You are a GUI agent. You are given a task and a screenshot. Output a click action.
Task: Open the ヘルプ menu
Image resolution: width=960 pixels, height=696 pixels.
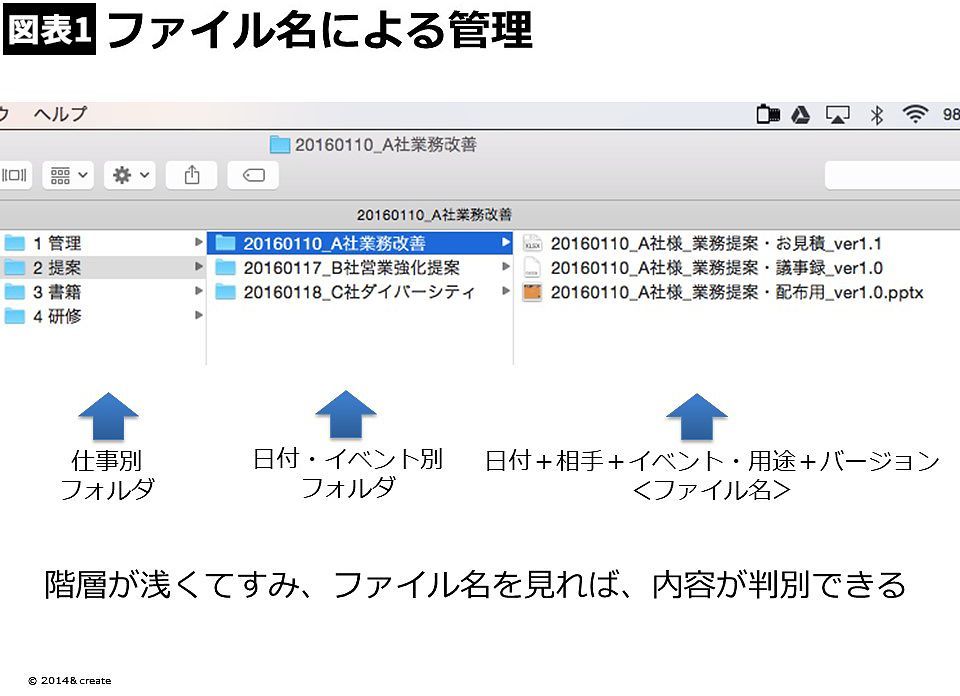point(60,114)
